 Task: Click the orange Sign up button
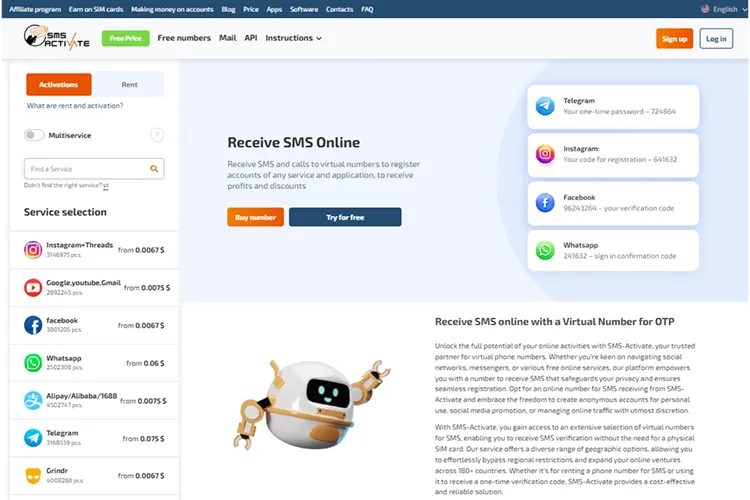click(x=674, y=39)
